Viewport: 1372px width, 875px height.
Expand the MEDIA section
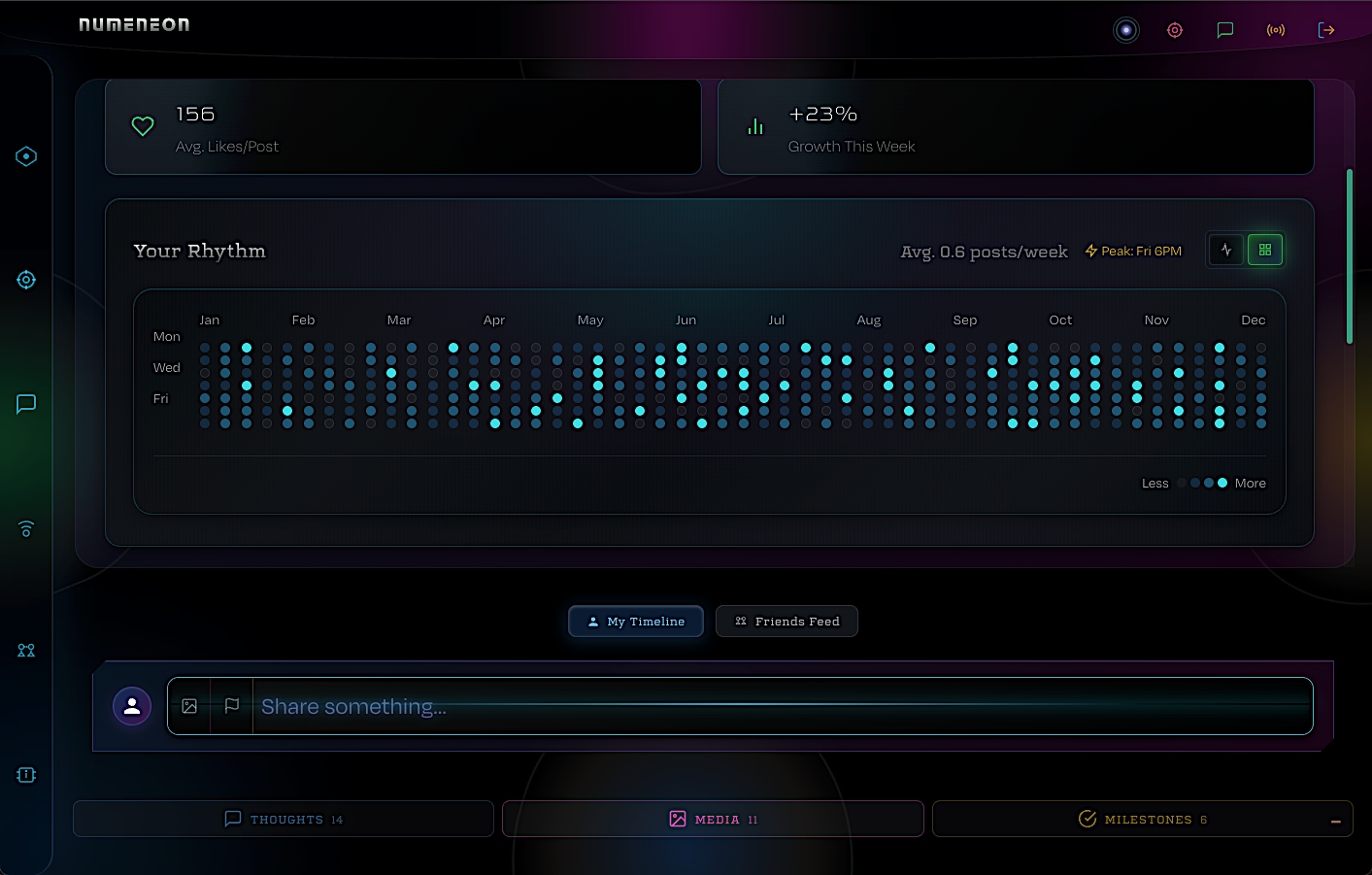712,819
